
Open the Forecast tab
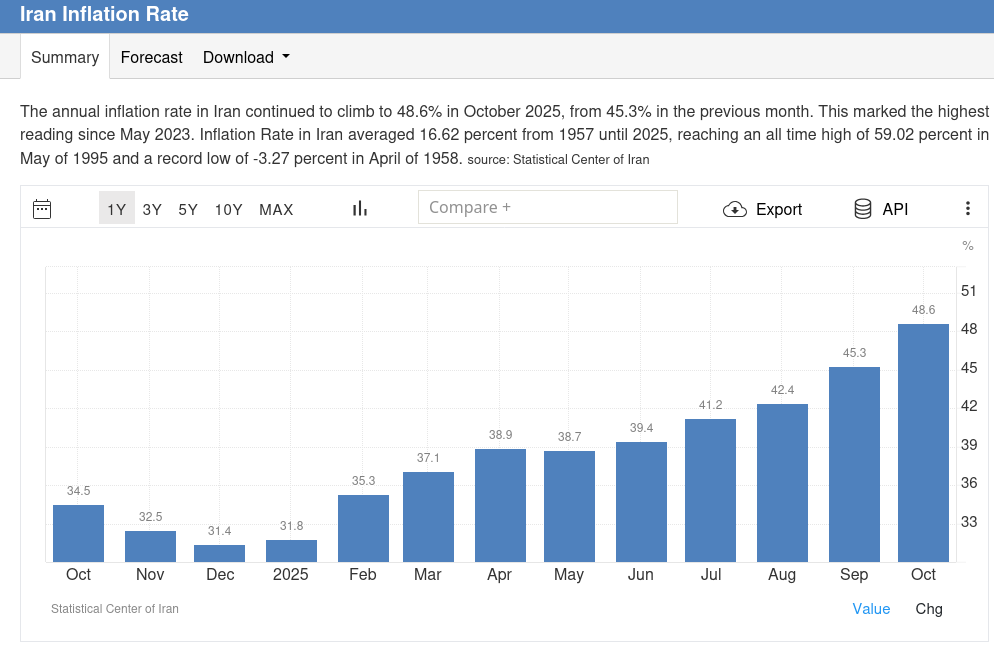point(152,57)
